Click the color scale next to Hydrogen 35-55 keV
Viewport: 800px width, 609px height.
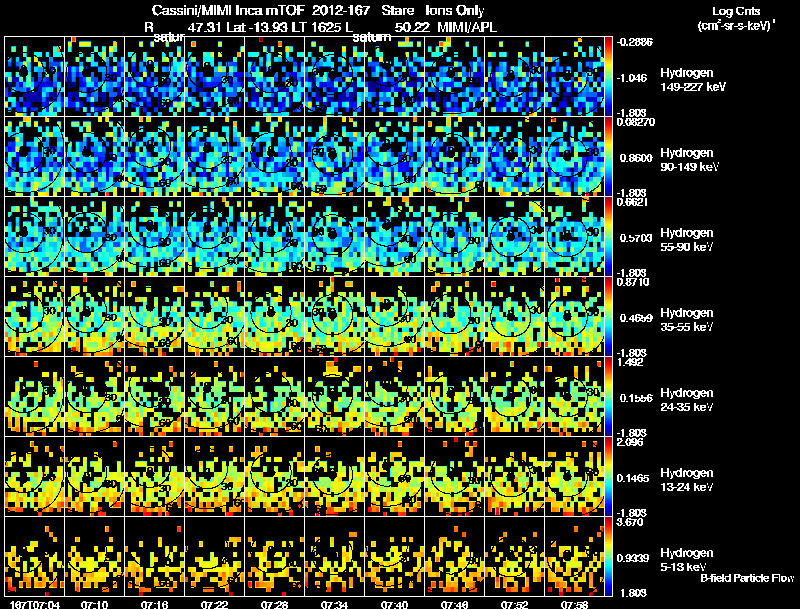(x=608, y=317)
